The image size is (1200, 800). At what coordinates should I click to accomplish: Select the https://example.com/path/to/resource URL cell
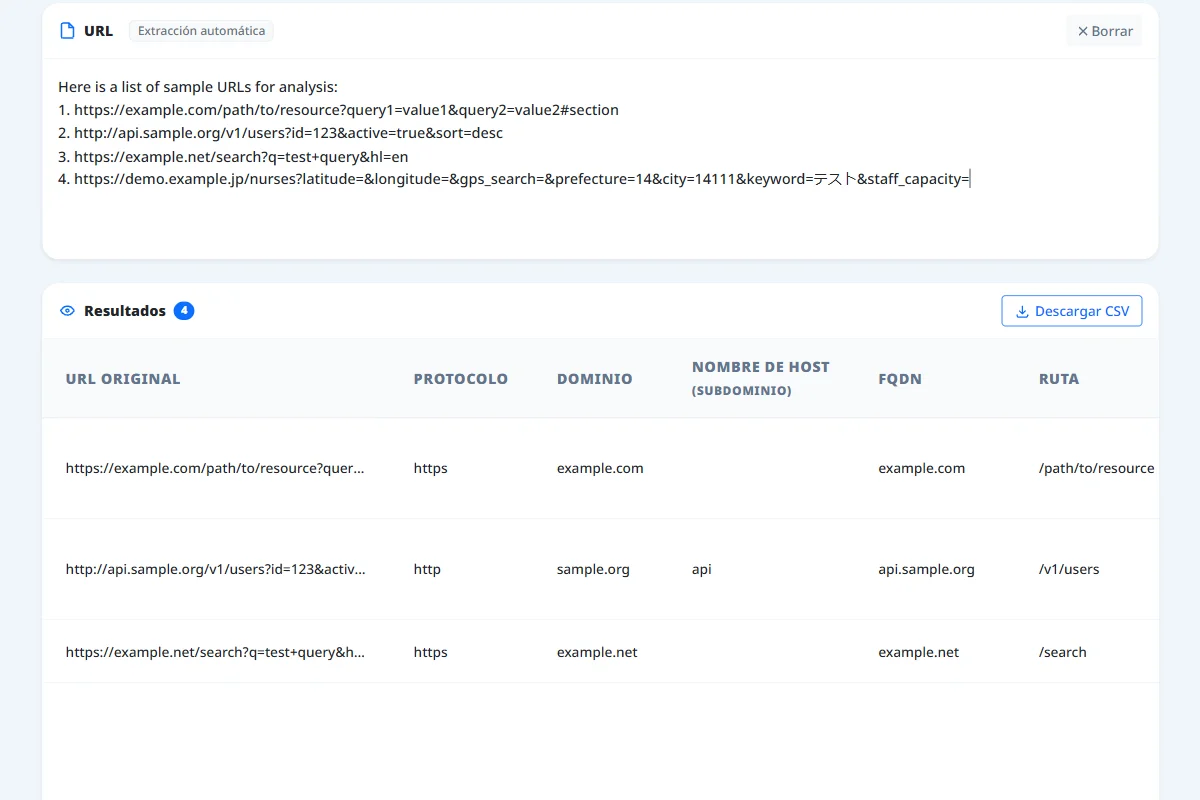point(215,468)
